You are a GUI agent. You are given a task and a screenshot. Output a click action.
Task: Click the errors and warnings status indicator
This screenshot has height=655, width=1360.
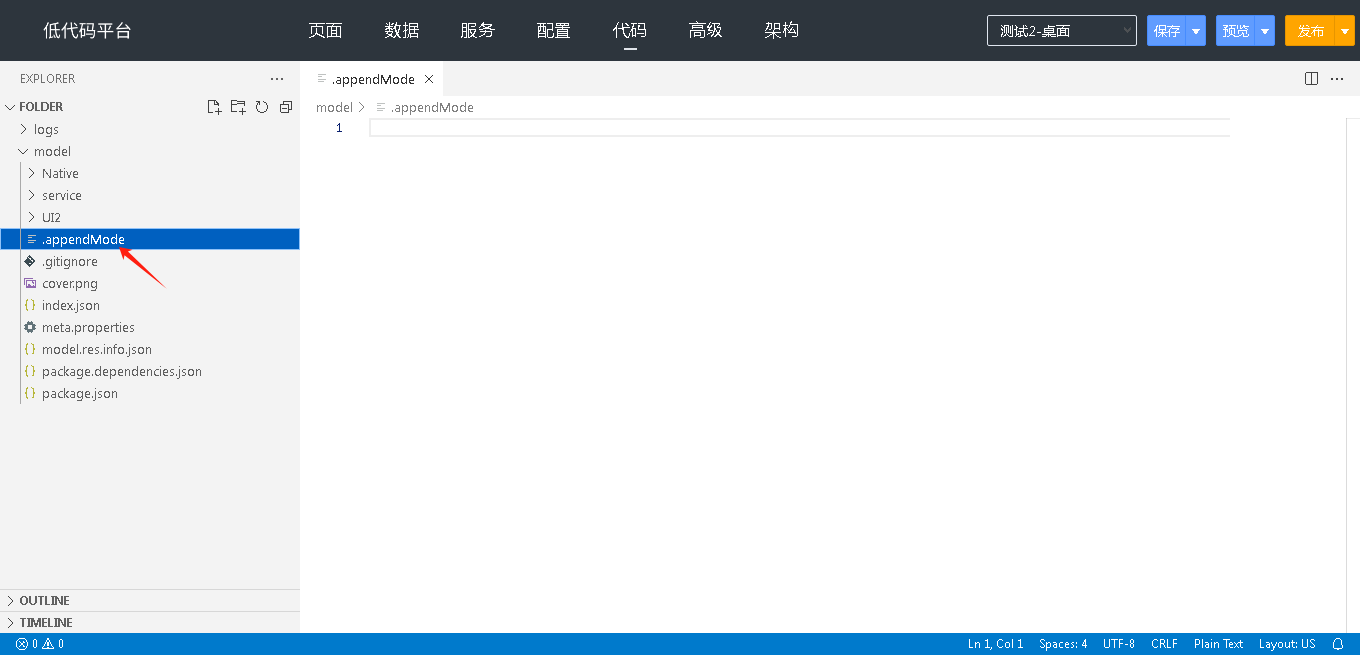coord(40,644)
